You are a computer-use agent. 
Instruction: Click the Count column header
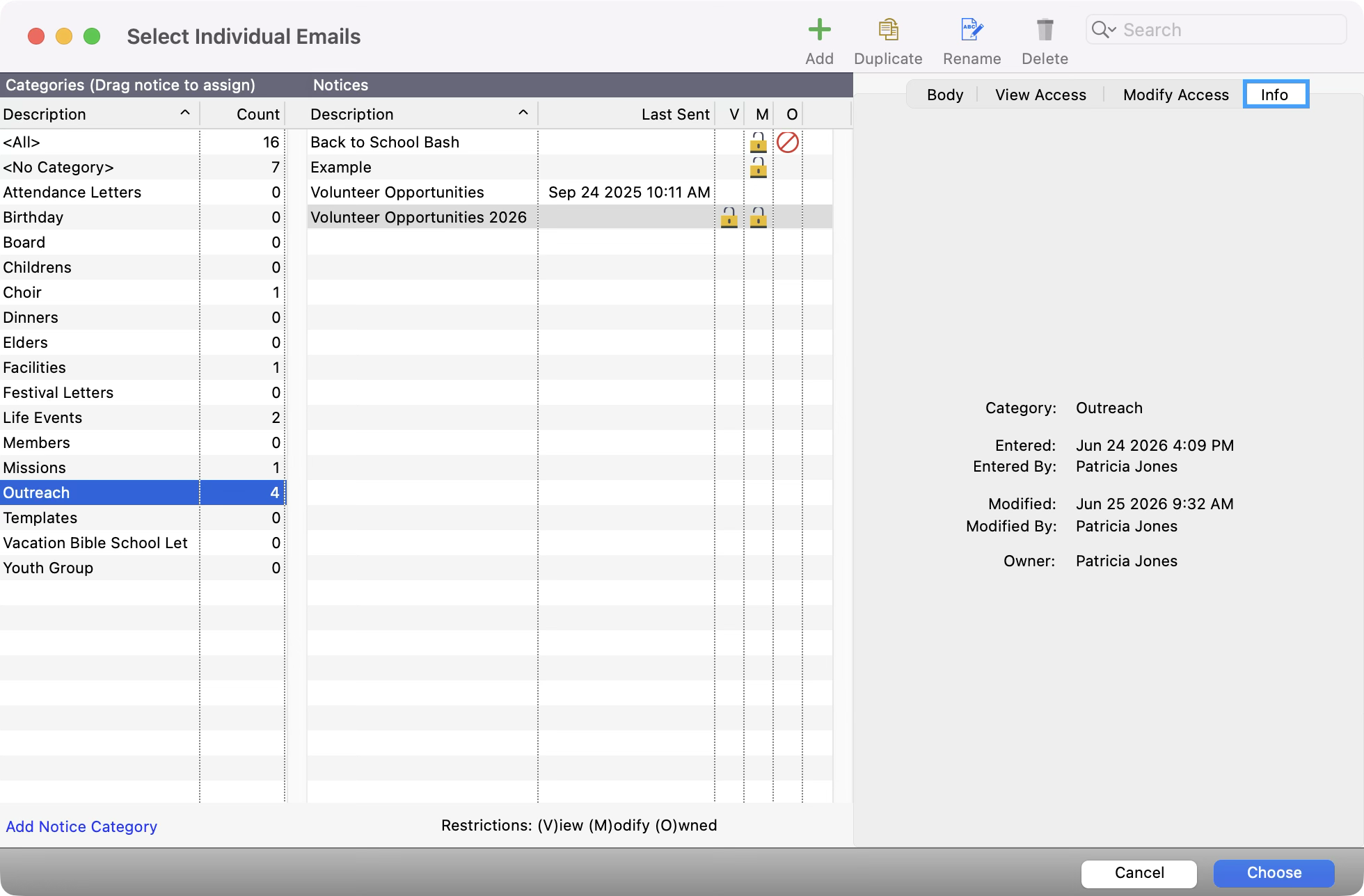(x=243, y=114)
